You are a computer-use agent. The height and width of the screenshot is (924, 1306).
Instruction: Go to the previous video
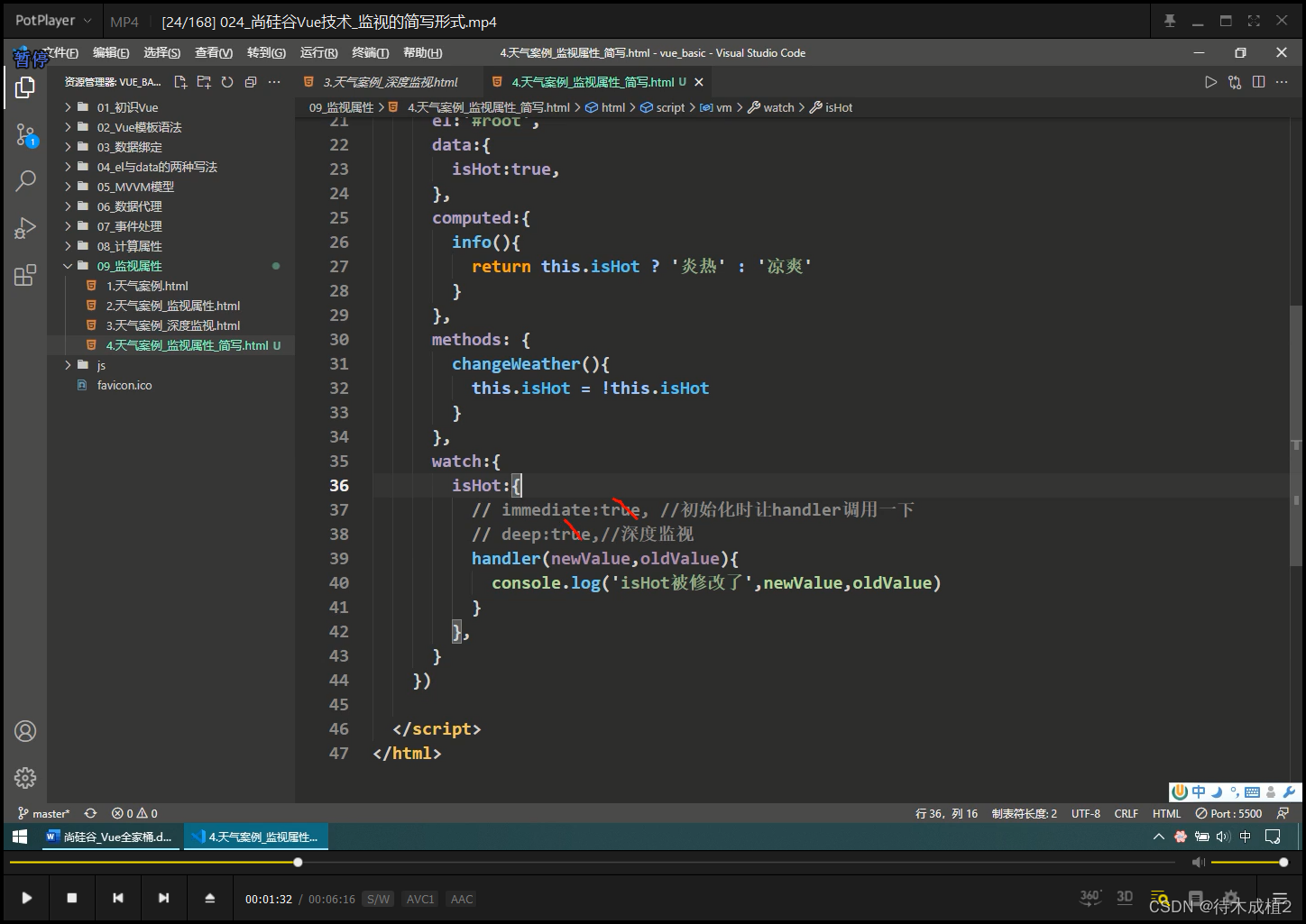[118, 898]
